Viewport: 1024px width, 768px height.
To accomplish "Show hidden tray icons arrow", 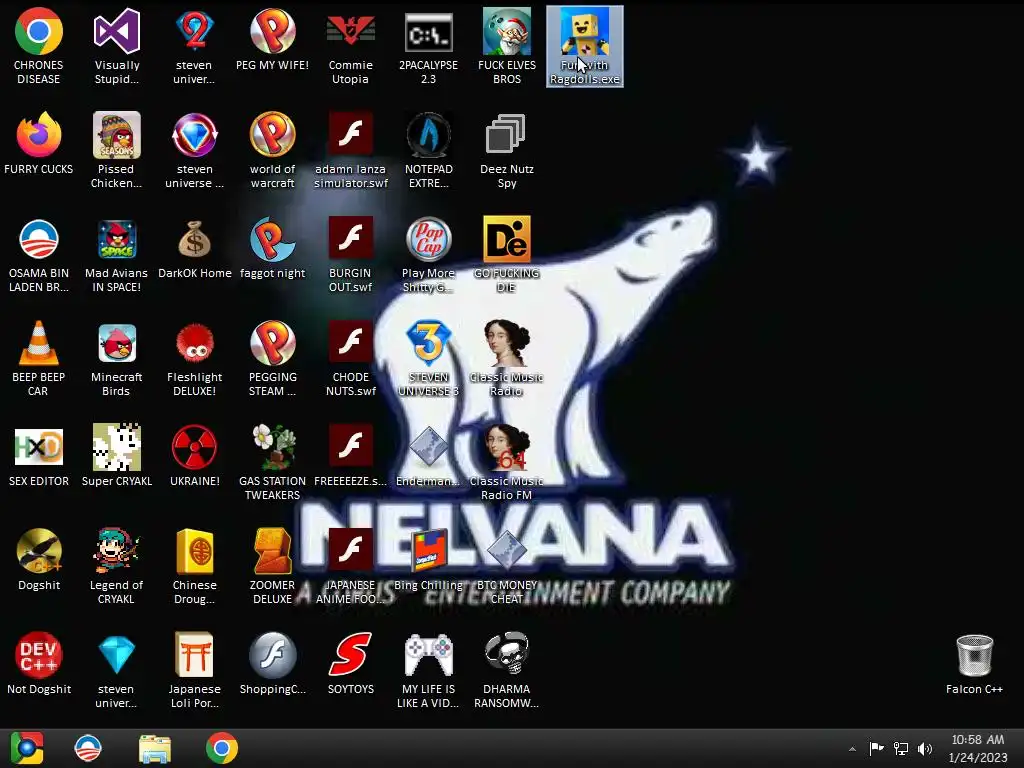I will (x=852, y=749).
